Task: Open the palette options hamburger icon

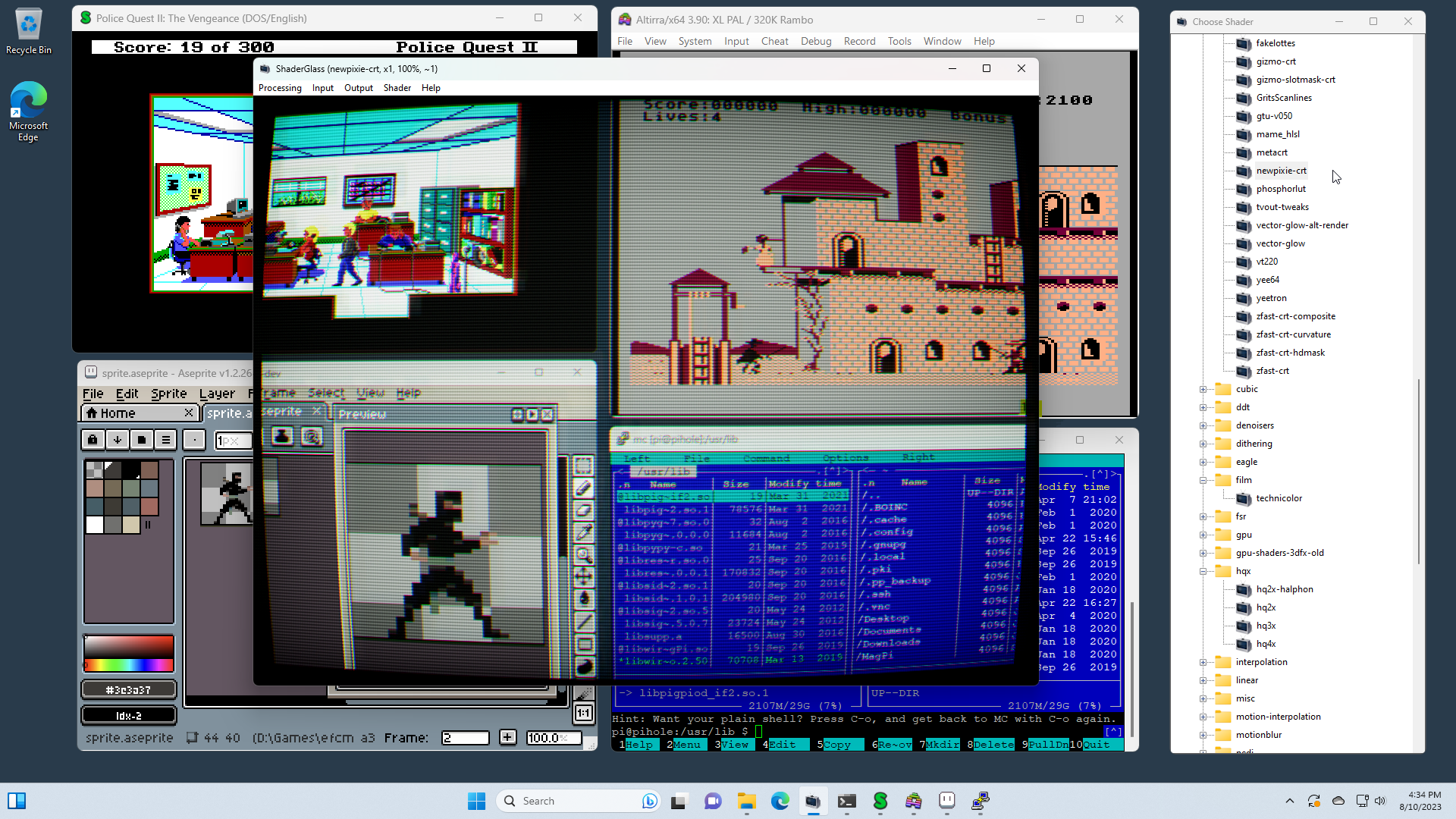Action: pyautogui.click(x=166, y=439)
